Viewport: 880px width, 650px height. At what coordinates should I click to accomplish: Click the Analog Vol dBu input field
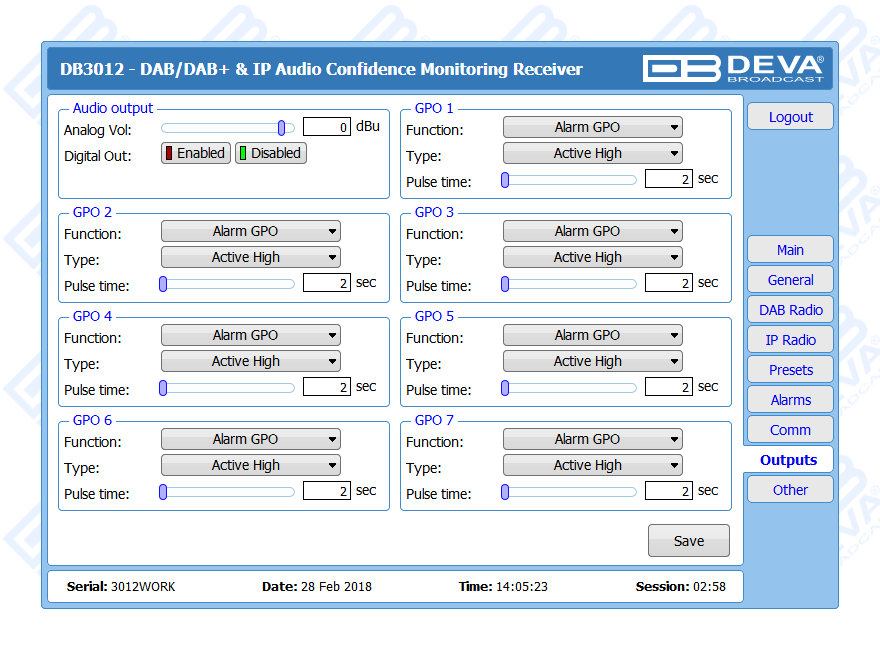326,127
